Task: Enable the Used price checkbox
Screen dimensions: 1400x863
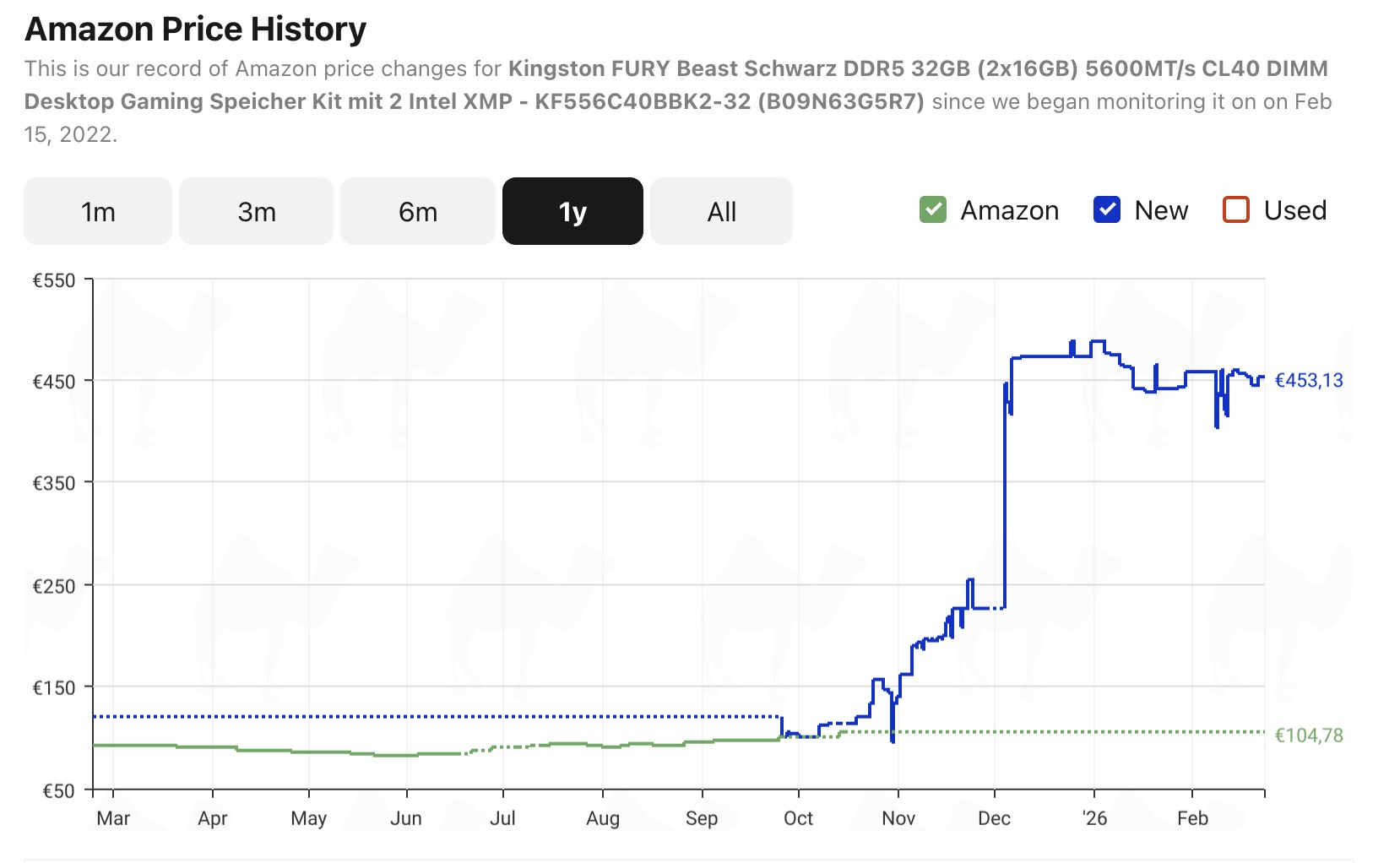Action: pyautogui.click(x=1235, y=210)
